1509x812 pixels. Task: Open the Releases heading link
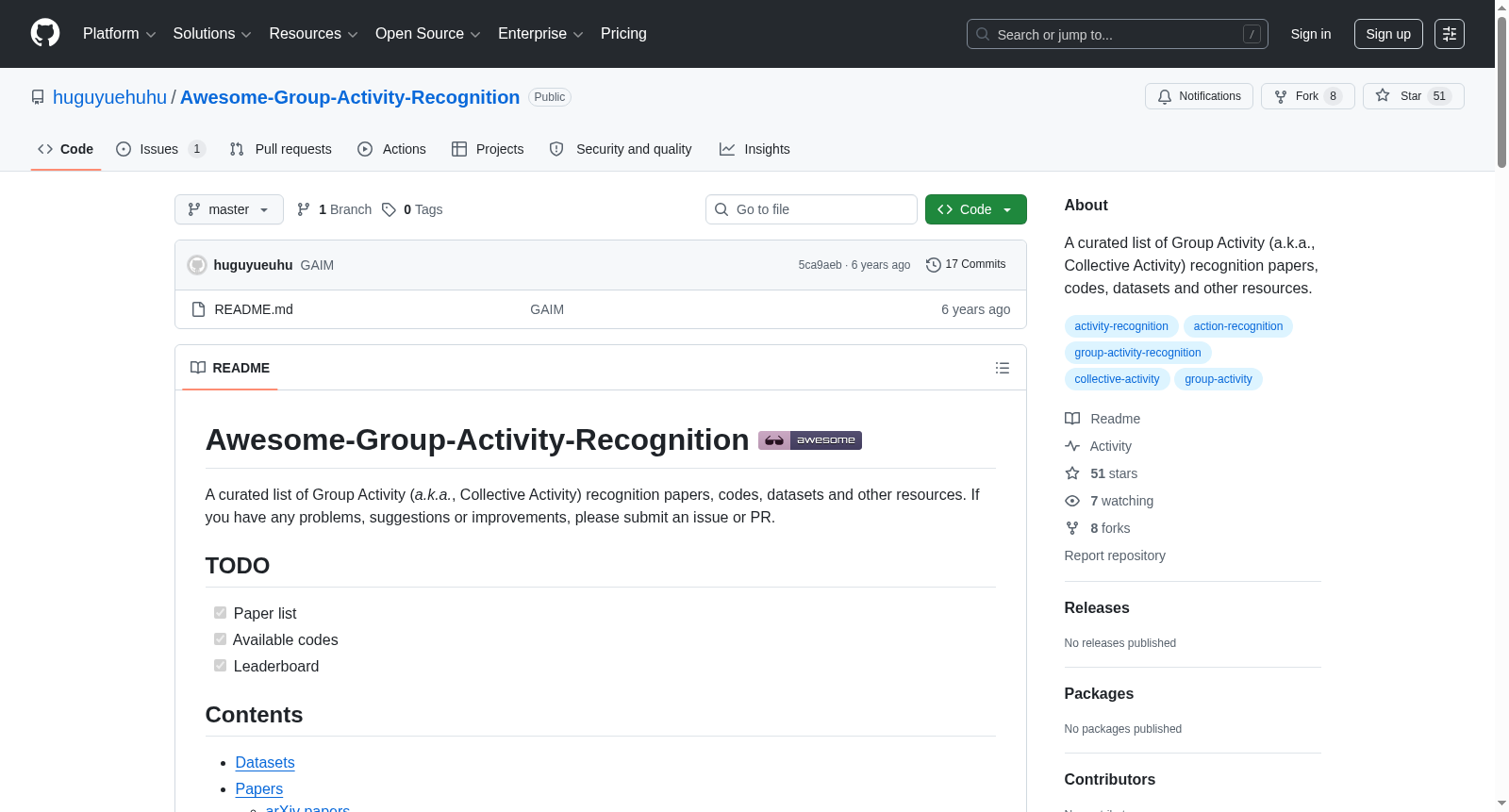(1097, 608)
